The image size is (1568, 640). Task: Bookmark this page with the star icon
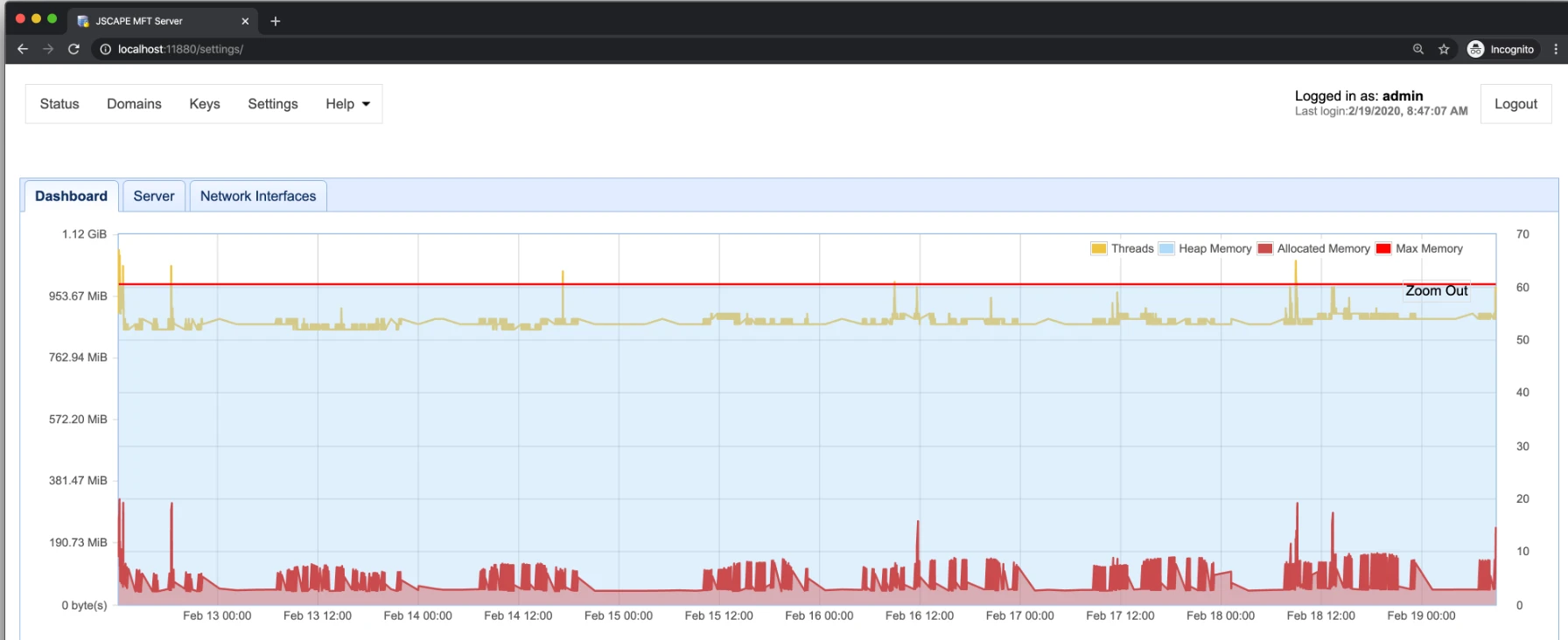[1444, 49]
